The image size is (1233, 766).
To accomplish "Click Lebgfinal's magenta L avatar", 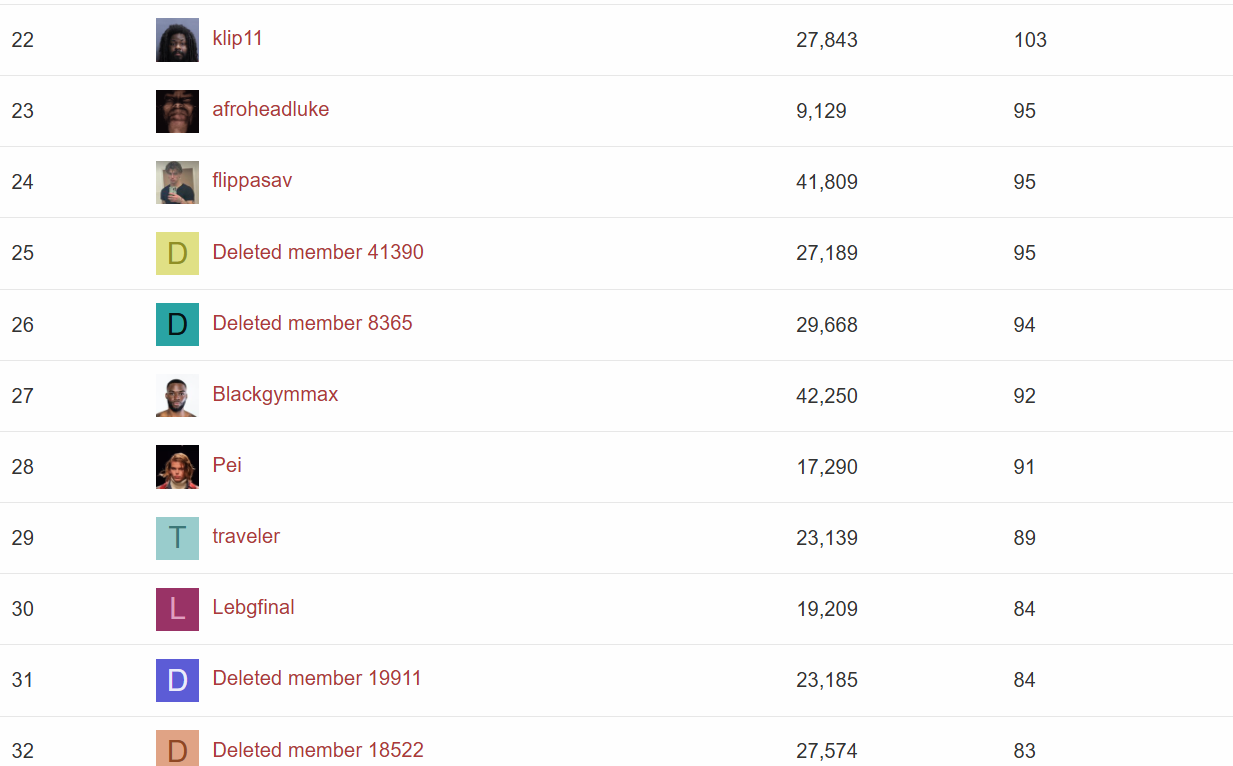I will pos(177,608).
